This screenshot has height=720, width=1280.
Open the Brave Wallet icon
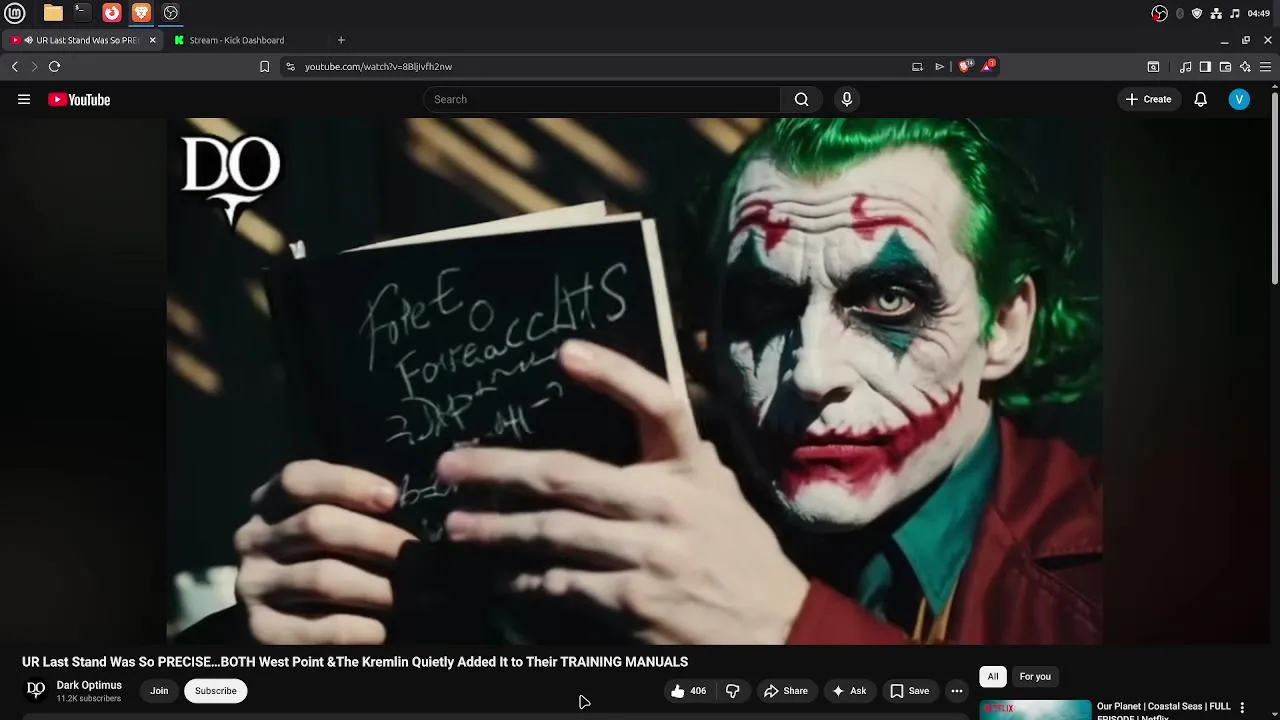pos(1225,67)
